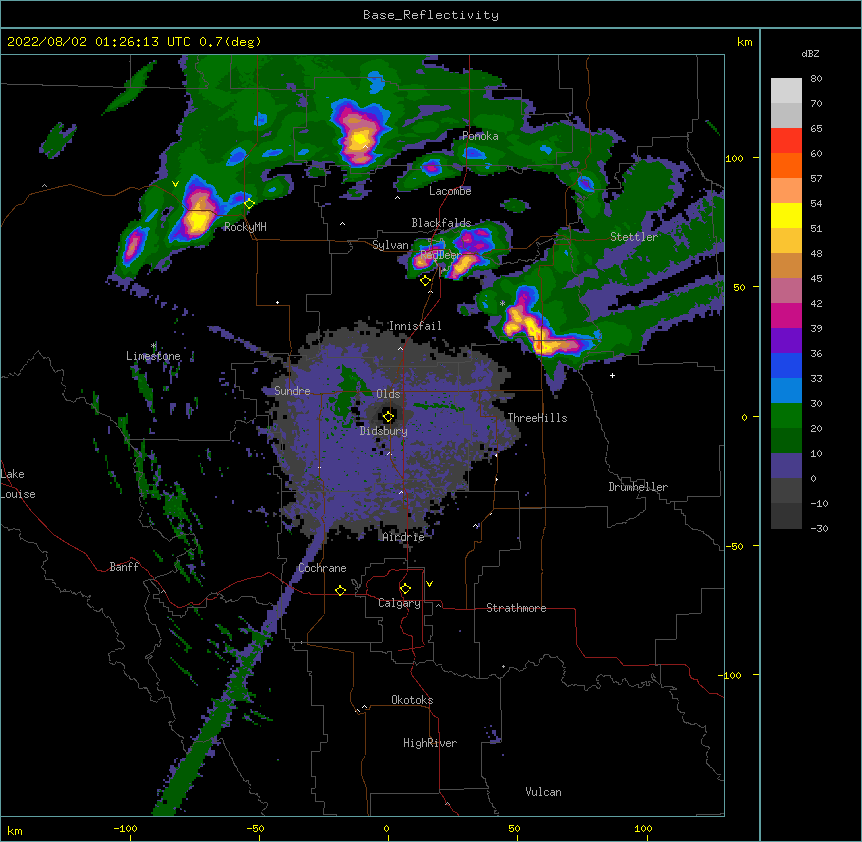This screenshot has width=862, height=842.
Task: Click the Okotoks label
Action: (412, 700)
